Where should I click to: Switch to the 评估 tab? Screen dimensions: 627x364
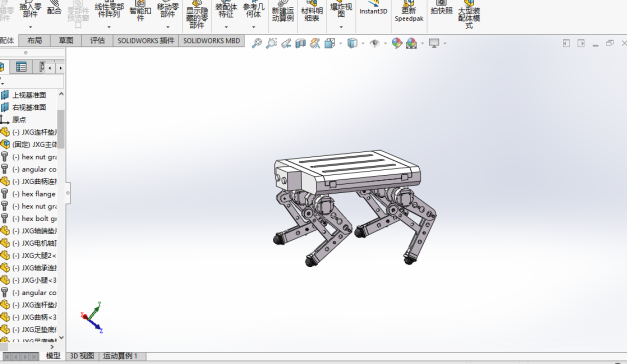(x=97, y=40)
